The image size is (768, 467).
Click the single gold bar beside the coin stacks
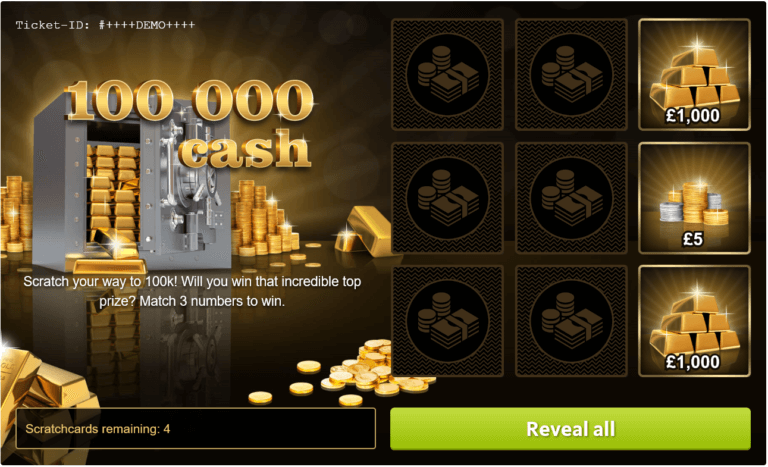click(363, 231)
